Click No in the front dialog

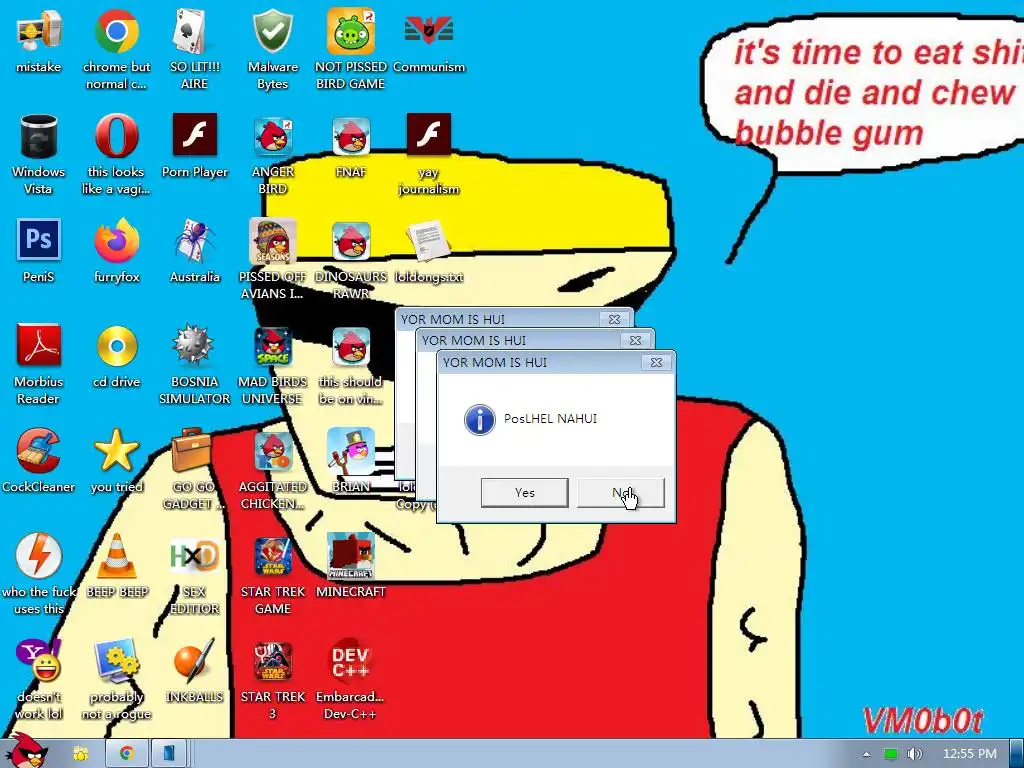click(620, 492)
